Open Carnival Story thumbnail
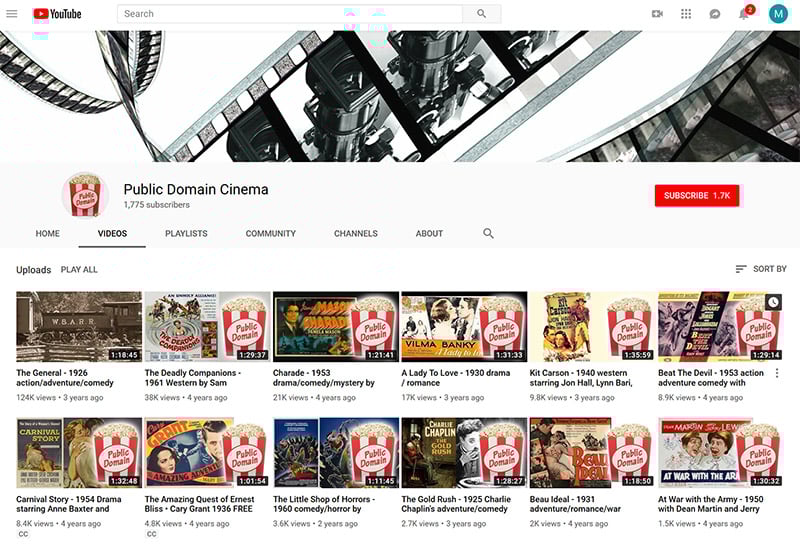800x546 pixels. tap(79, 453)
